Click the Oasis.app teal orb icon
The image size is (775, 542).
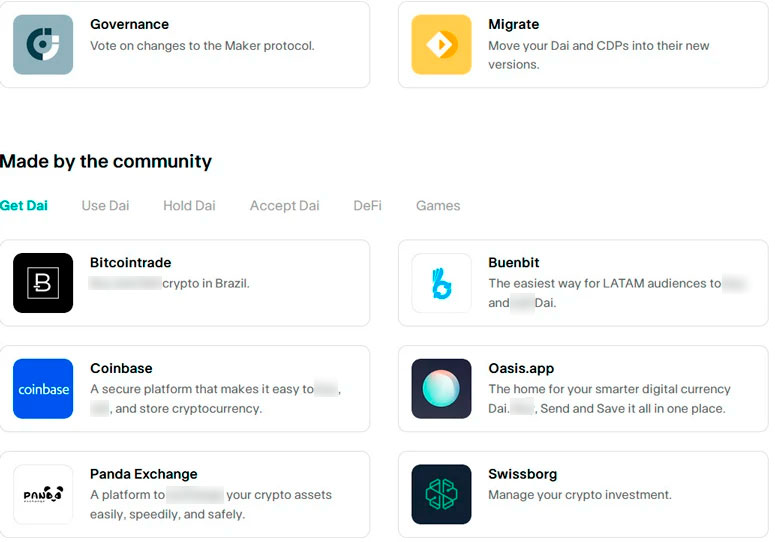click(441, 389)
